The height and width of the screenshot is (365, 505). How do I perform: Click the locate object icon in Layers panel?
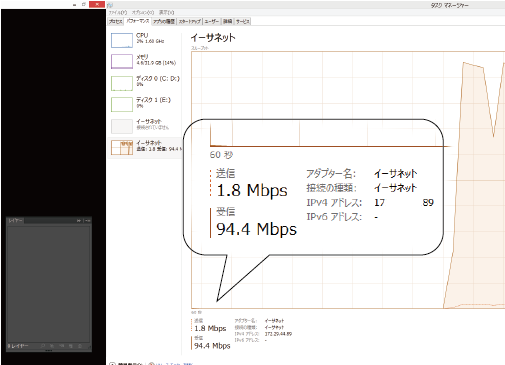(43, 346)
